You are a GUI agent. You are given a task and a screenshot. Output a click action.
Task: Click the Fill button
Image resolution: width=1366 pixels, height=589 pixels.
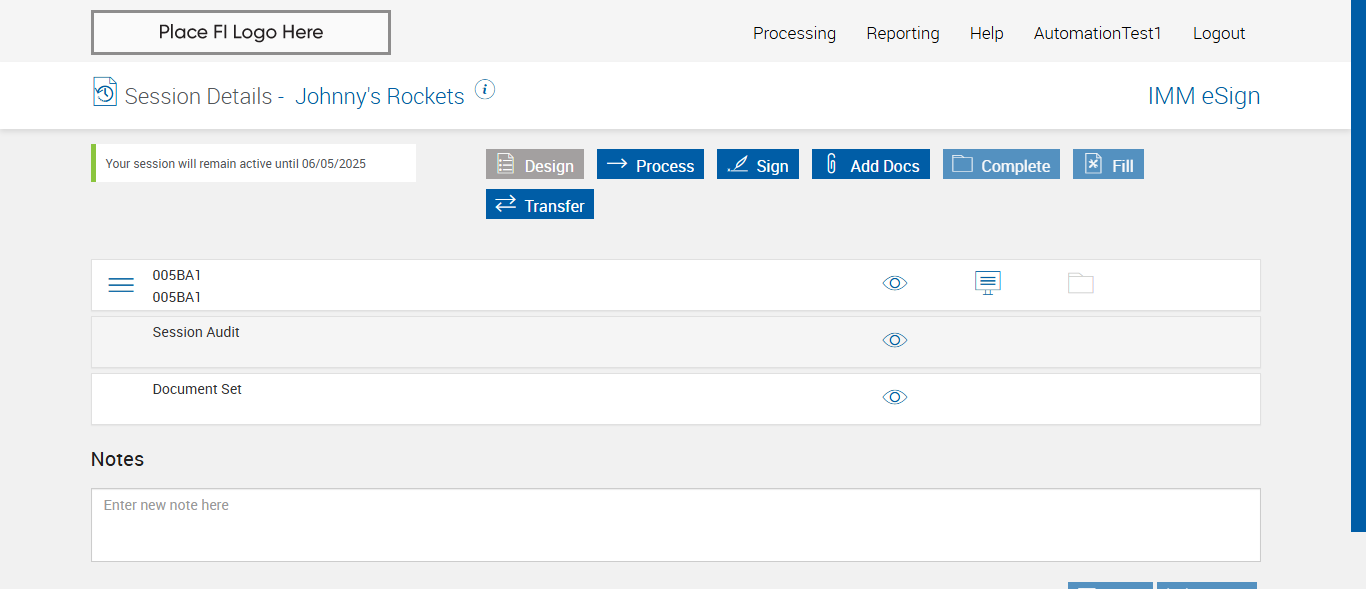[x=1108, y=165]
